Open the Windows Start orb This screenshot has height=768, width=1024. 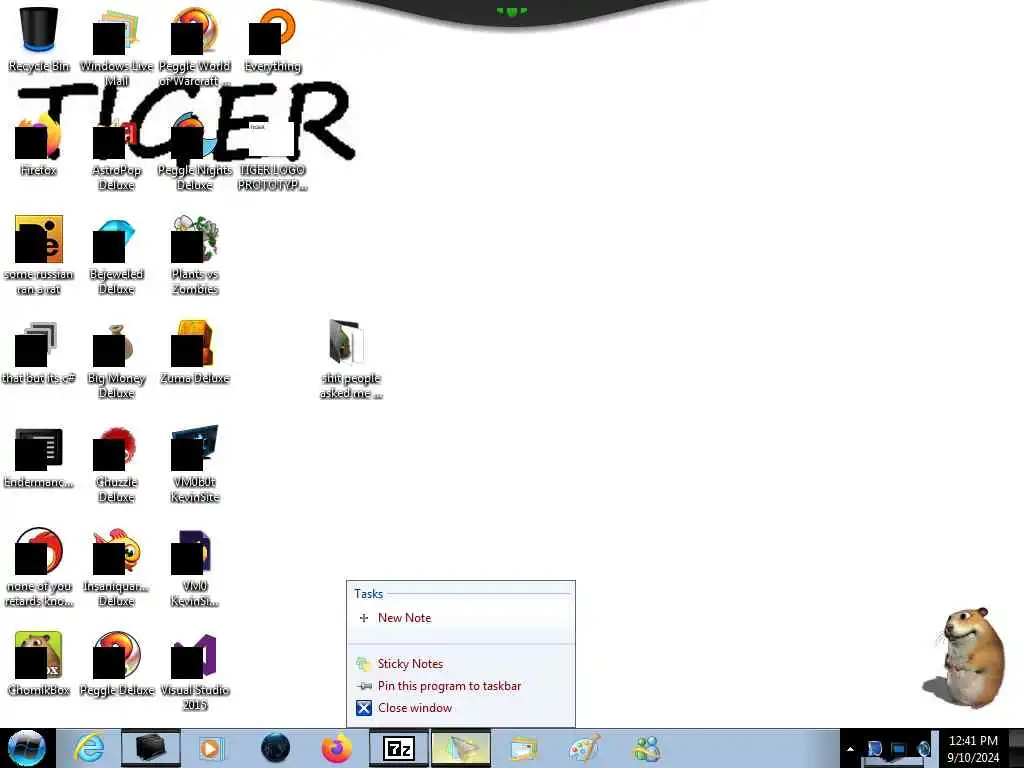coord(27,748)
